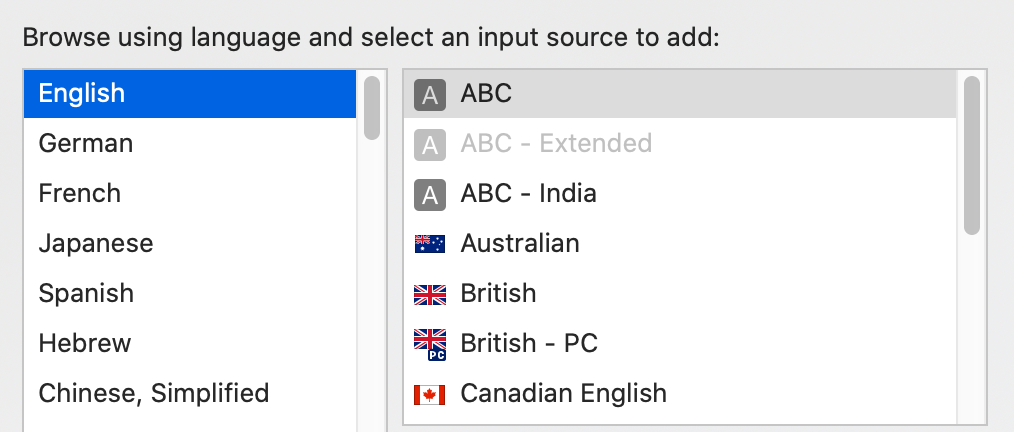Screen dimensions: 1014x432
Task: Click the Australian flag icon
Action: coord(429,244)
